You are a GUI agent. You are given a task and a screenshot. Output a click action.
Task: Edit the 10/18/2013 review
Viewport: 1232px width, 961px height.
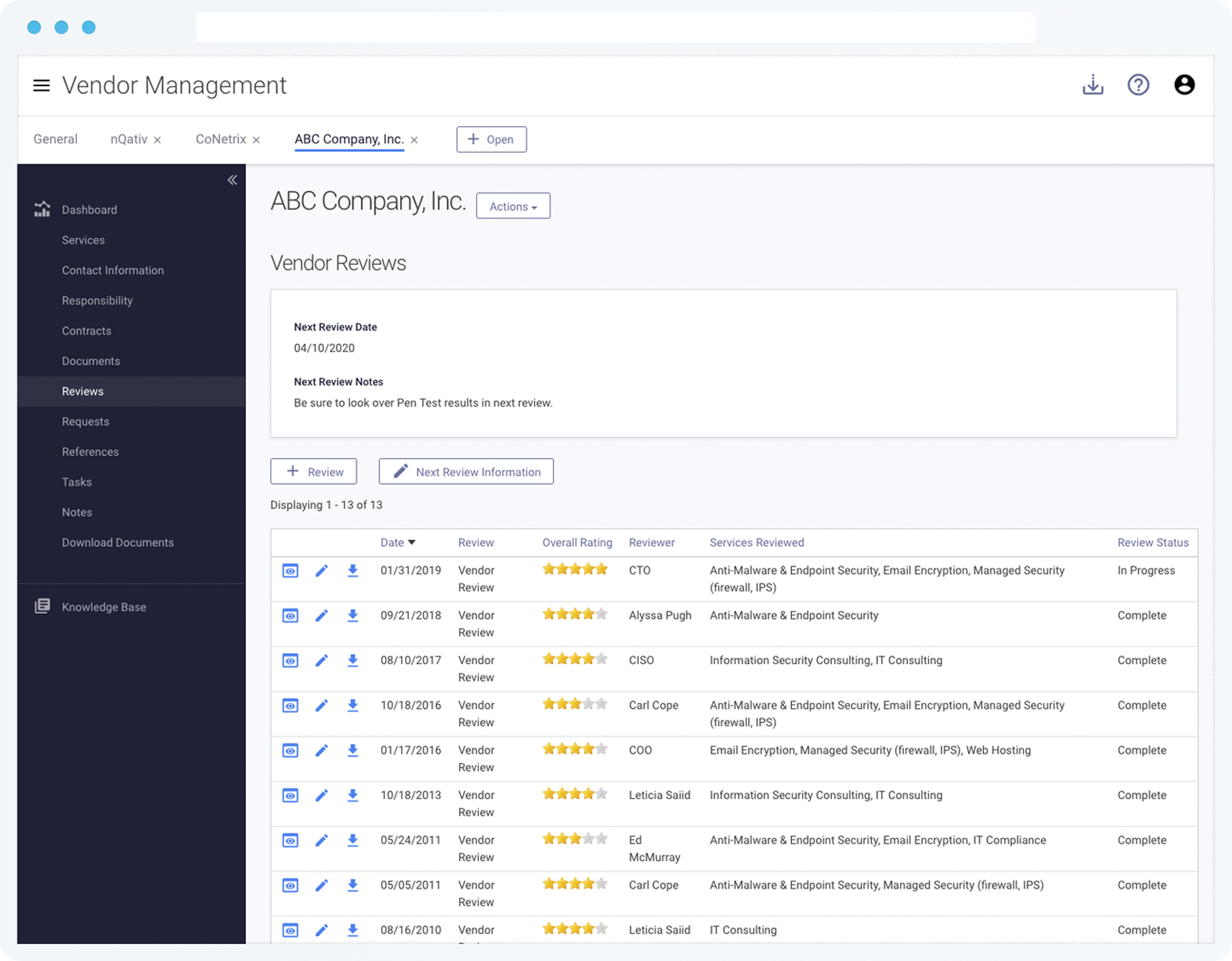(x=321, y=796)
